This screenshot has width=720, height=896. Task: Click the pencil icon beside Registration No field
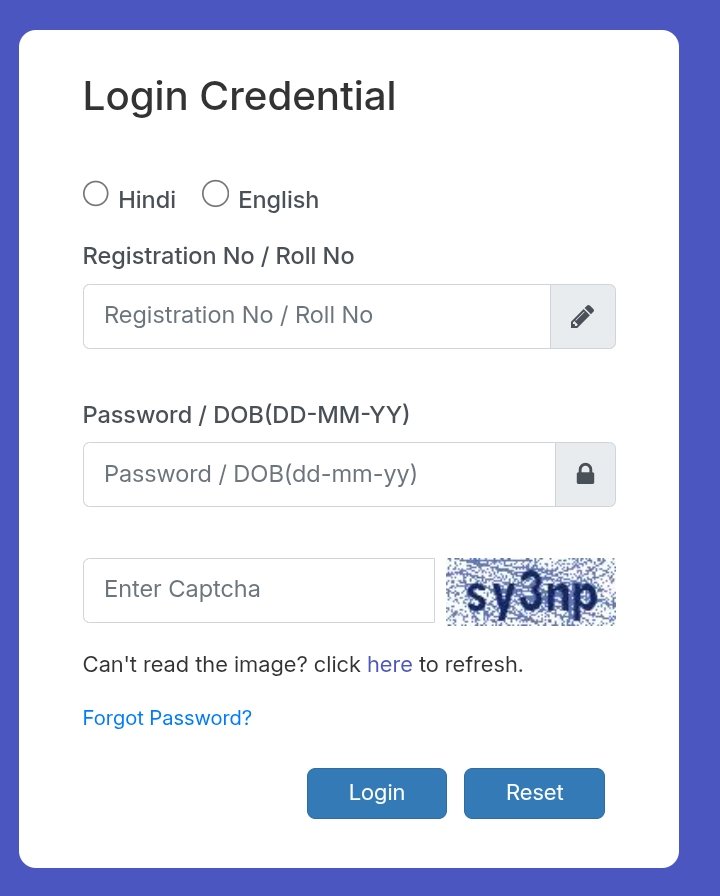point(583,317)
